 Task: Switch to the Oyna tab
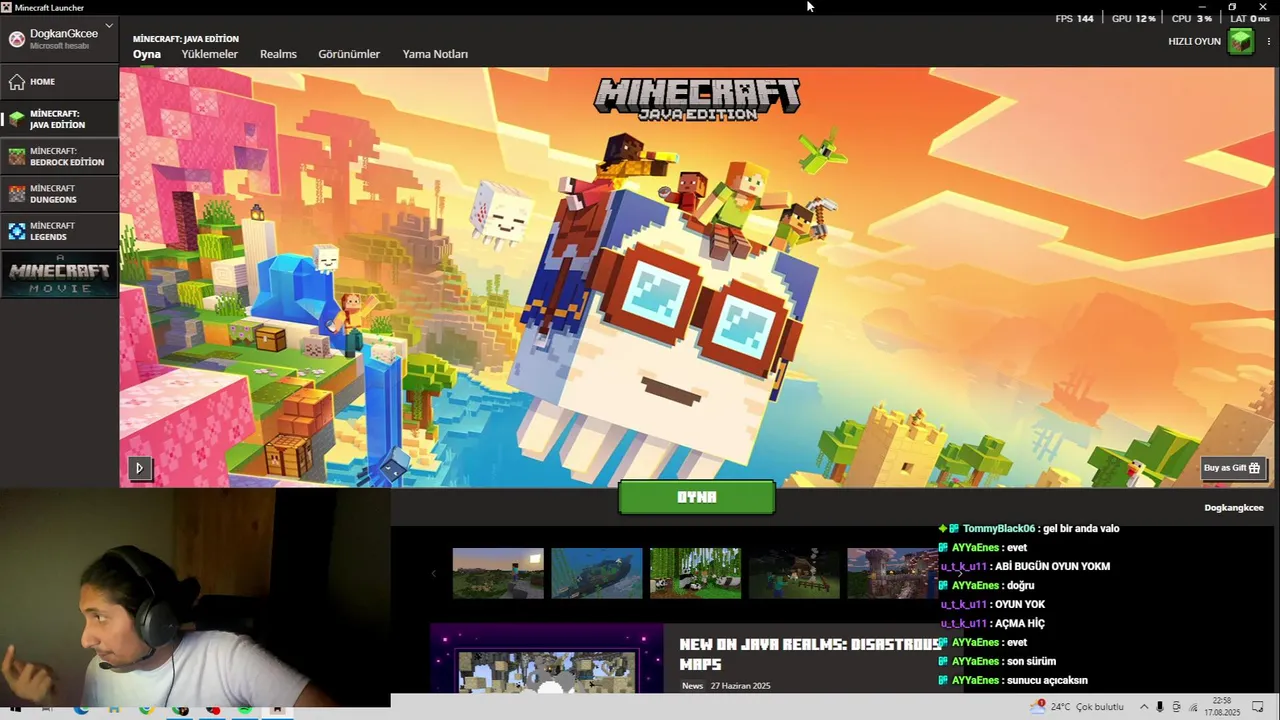147,54
